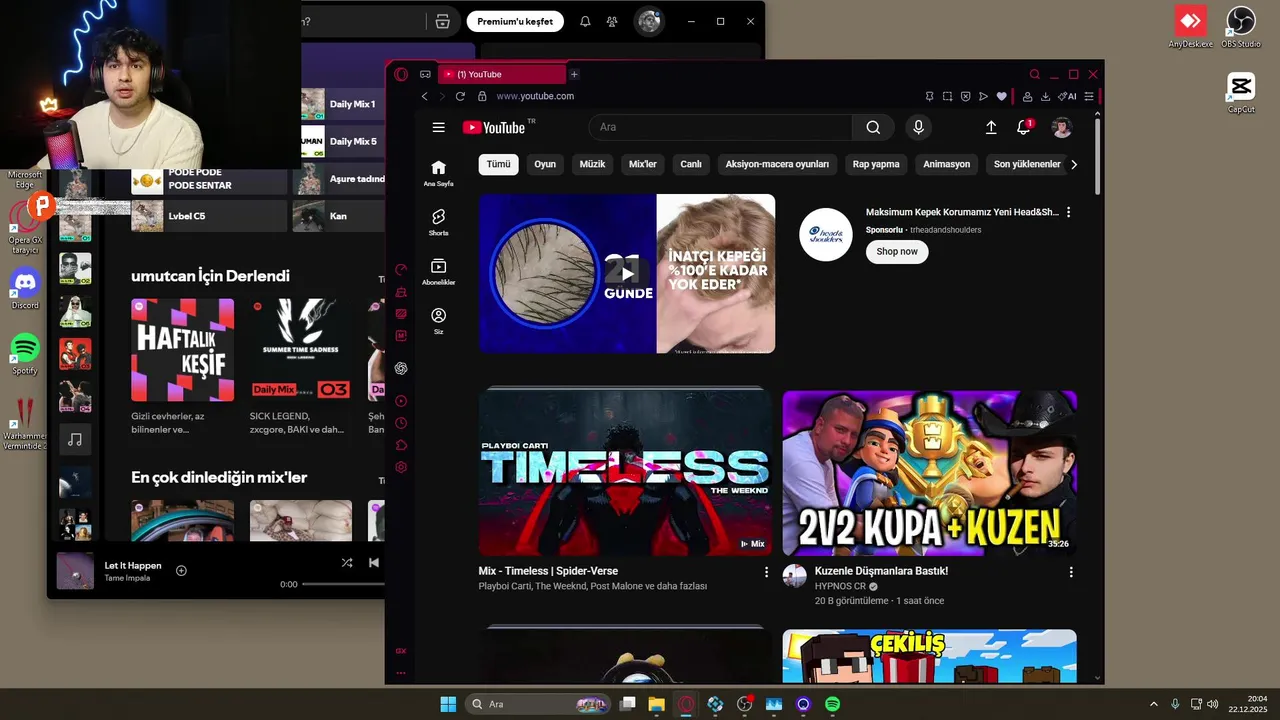
Task: Click the YouTube search magnifier button
Action: click(873, 127)
